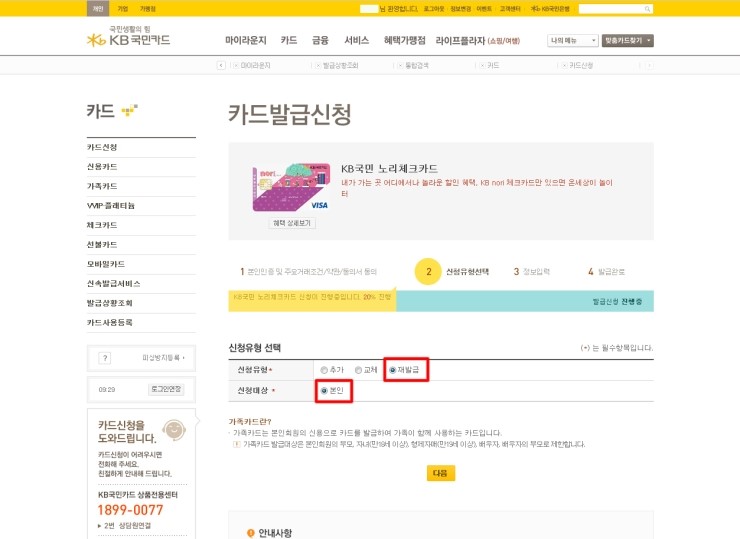Click the smiling agent face icon
The width and height of the screenshot is (740, 539).
(174, 430)
